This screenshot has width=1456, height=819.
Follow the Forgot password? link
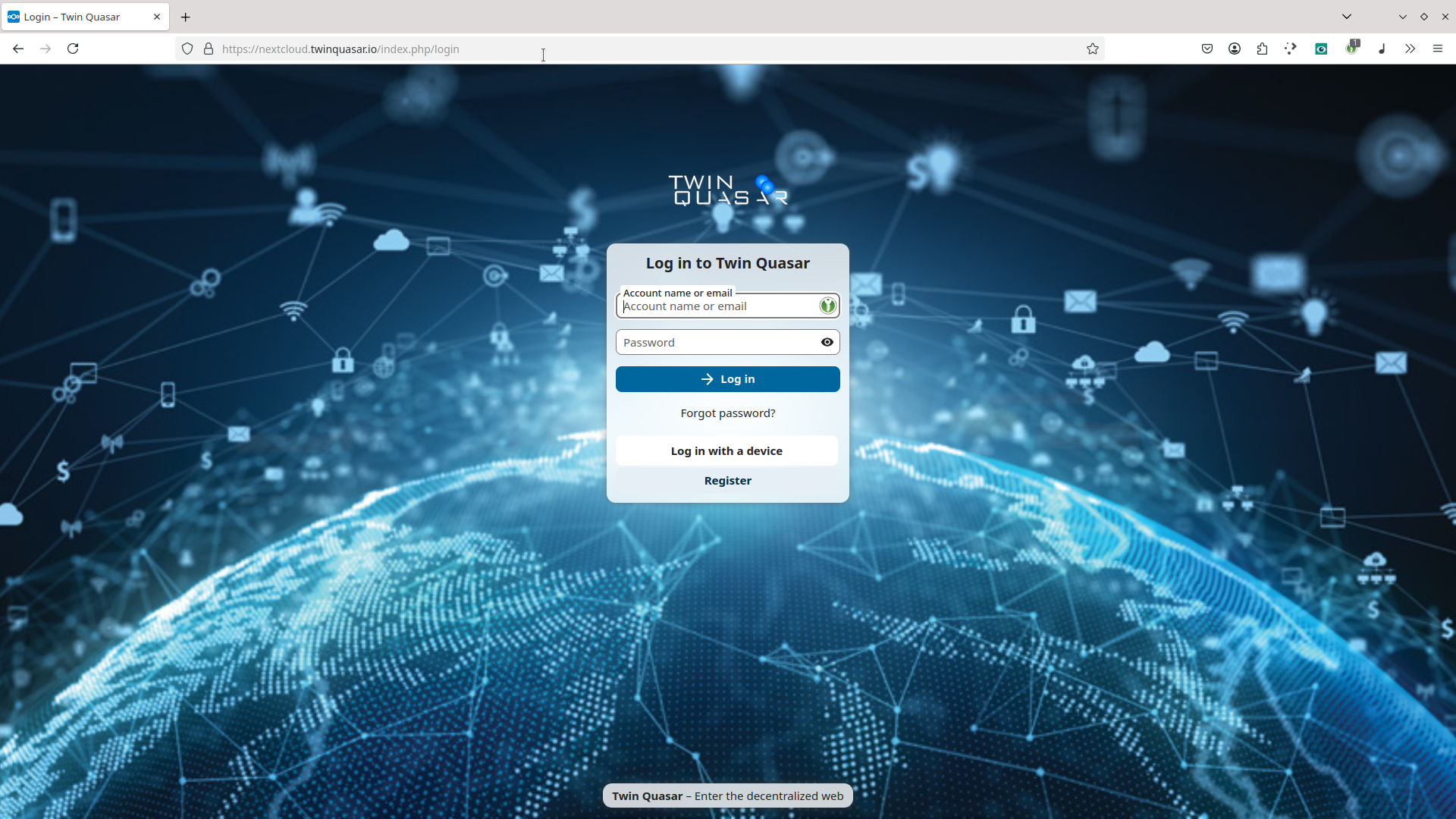728,413
